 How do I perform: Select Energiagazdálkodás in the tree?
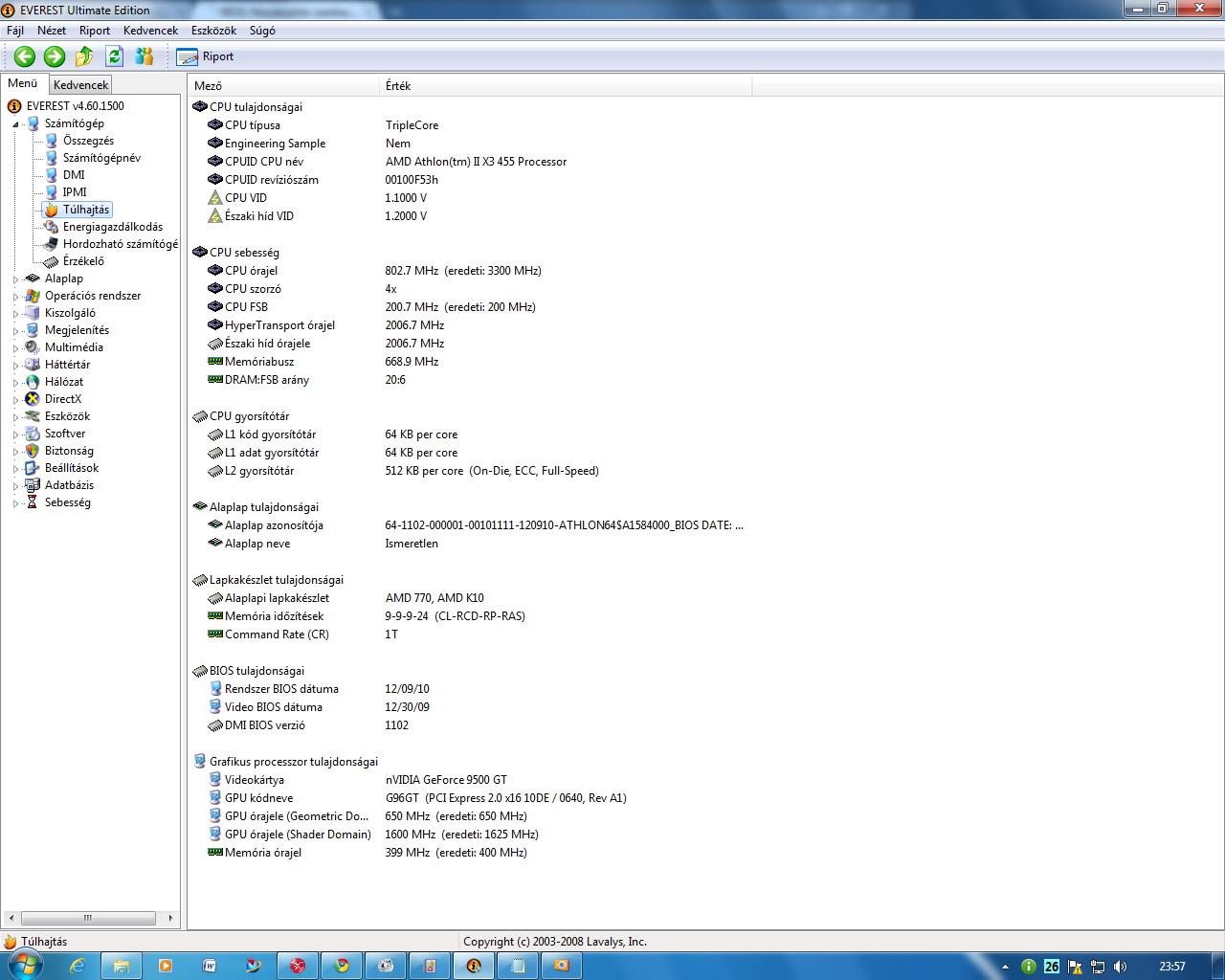click(x=113, y=227)
